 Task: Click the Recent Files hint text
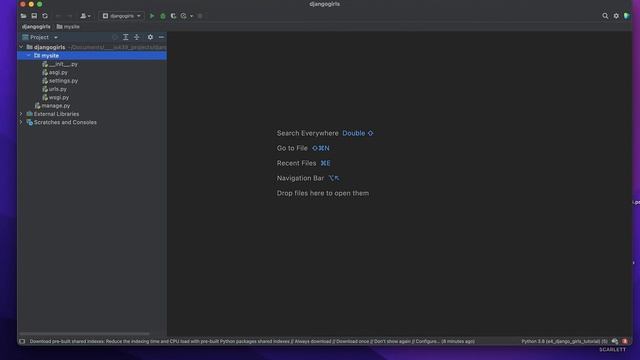point(296,163)
